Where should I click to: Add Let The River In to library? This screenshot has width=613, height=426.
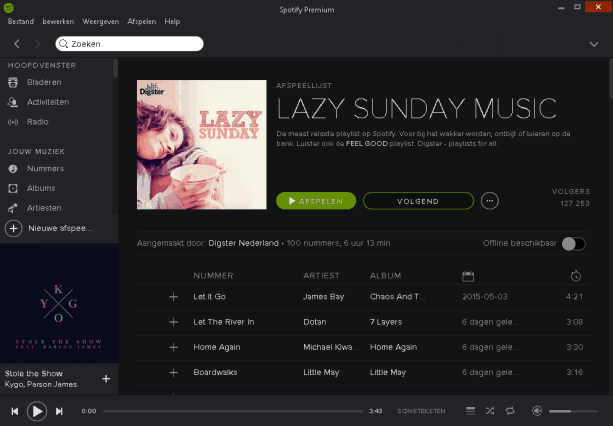174,322
